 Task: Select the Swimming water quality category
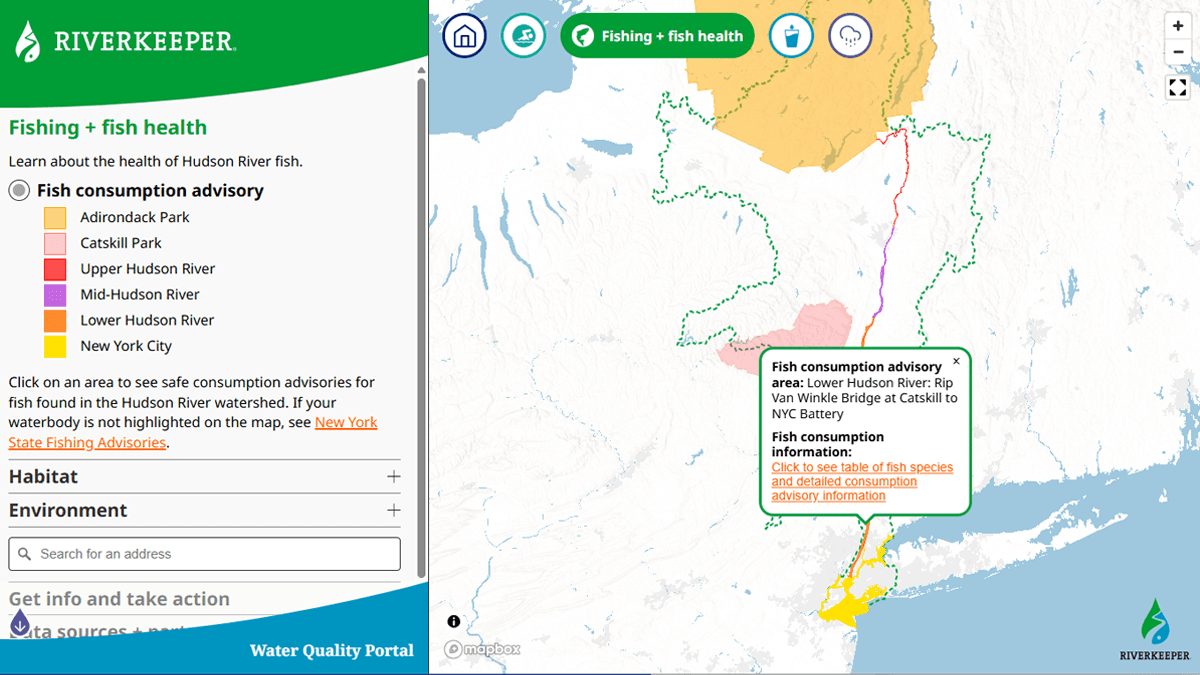pyautogui.click(x=523, y=36)
